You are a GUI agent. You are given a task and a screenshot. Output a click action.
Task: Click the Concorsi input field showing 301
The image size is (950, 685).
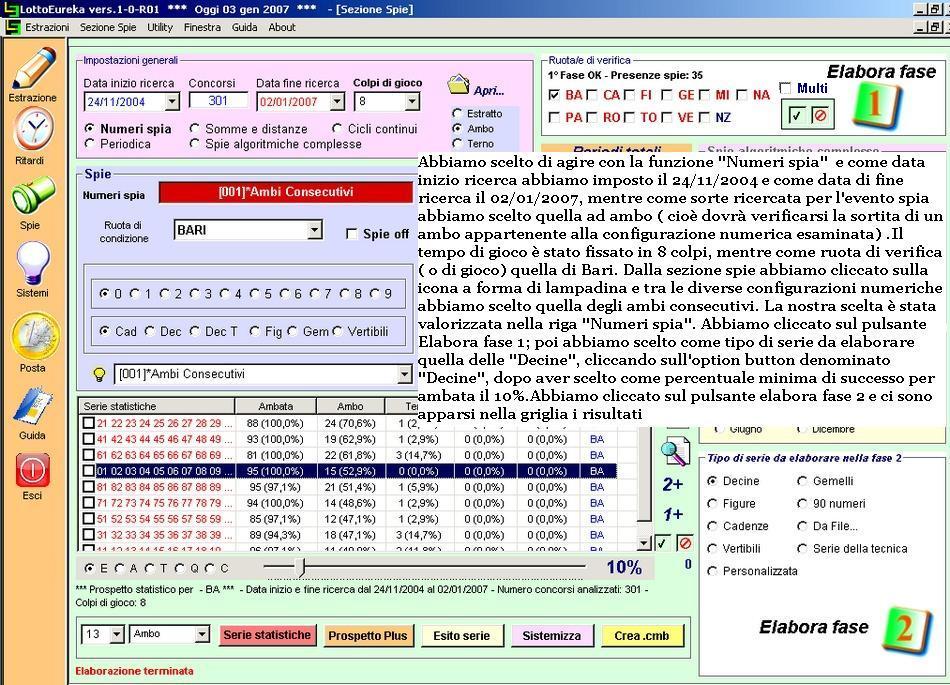click(x=218, y=101)
